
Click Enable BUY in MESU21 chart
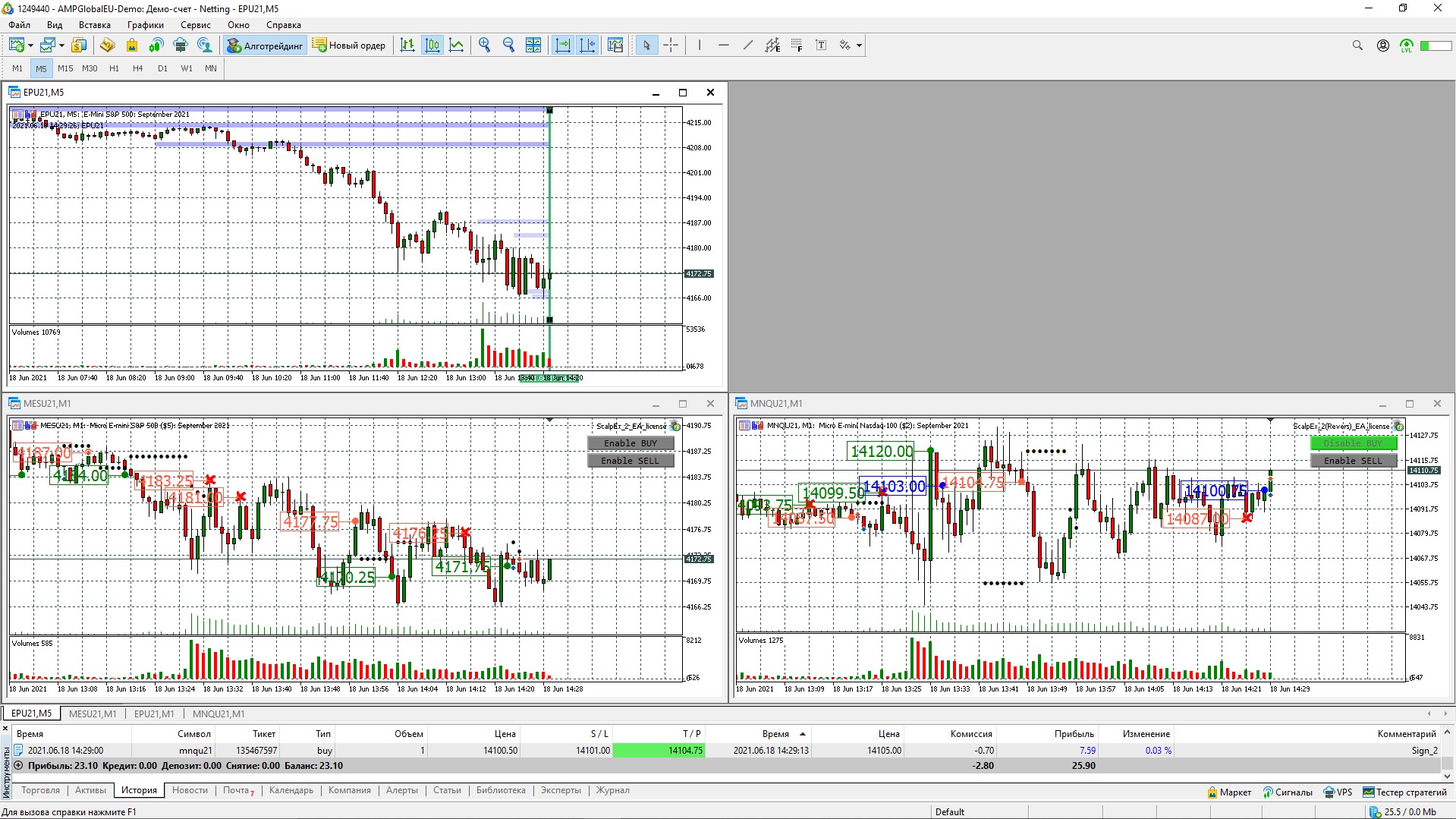(x=631, y=443)
